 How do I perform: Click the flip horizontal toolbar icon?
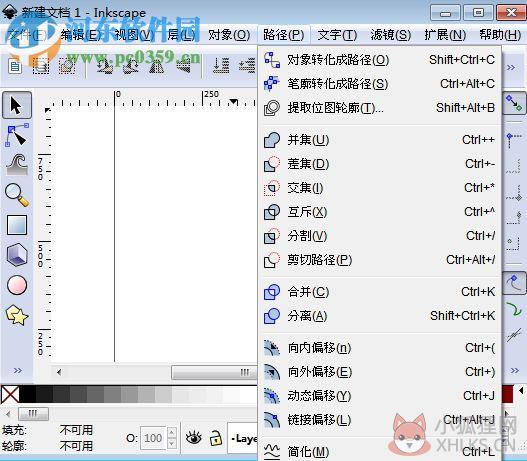(x=156, y=66)
